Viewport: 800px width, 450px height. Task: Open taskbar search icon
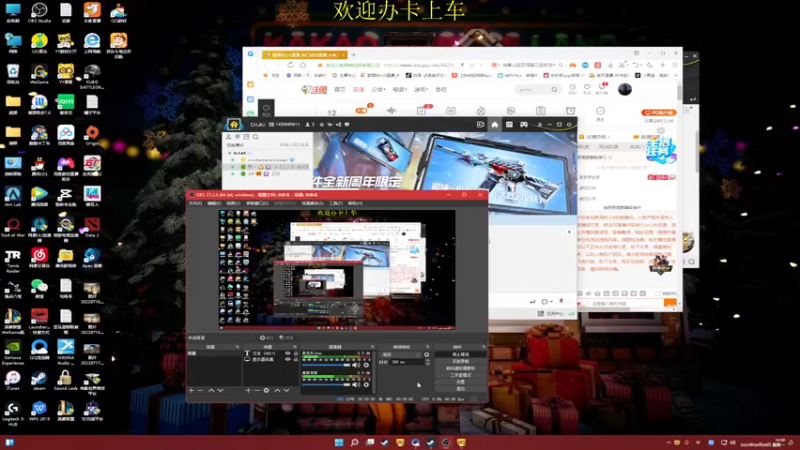click(x=354, y=442)
